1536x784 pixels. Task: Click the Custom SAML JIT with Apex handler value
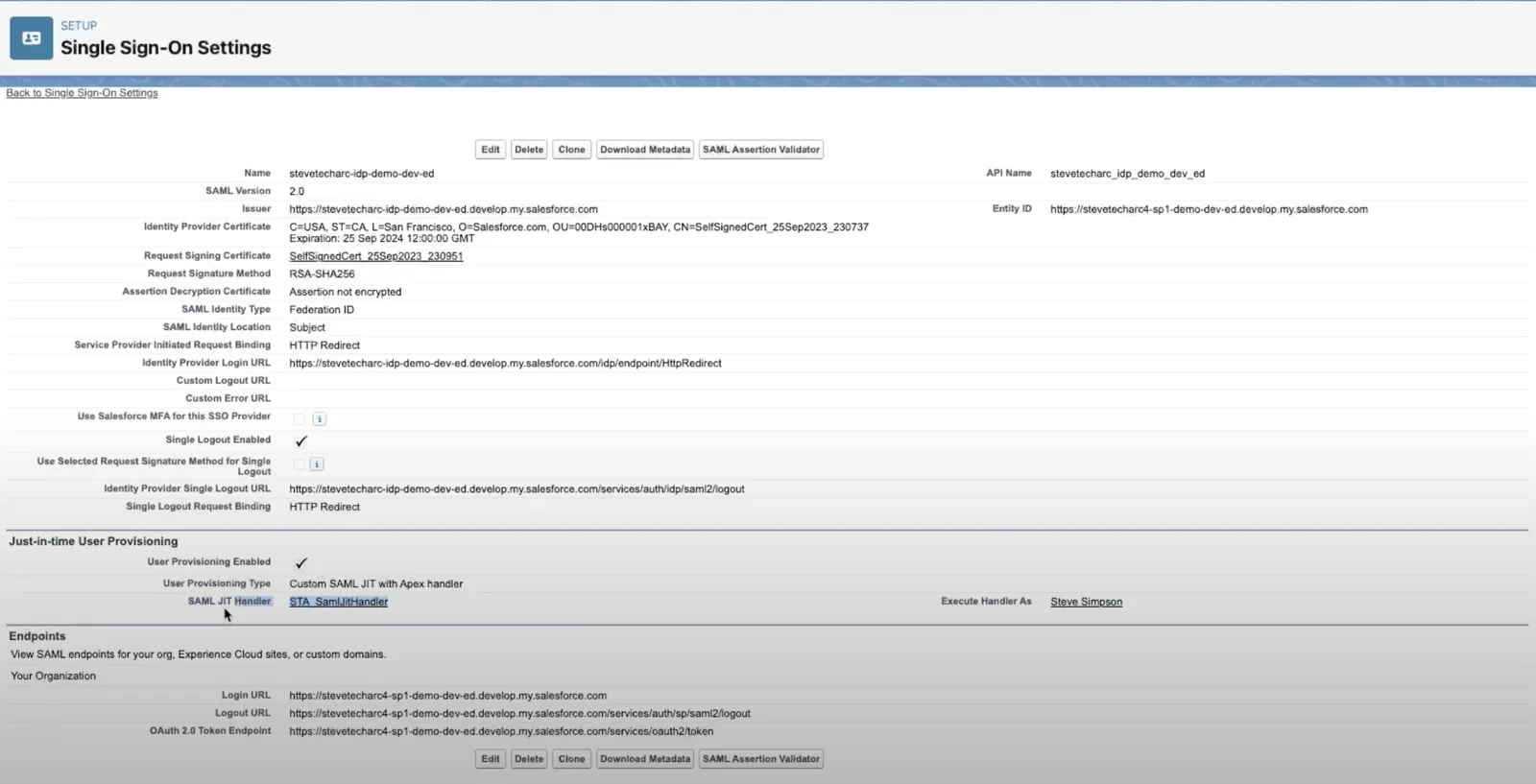(376, 584)
